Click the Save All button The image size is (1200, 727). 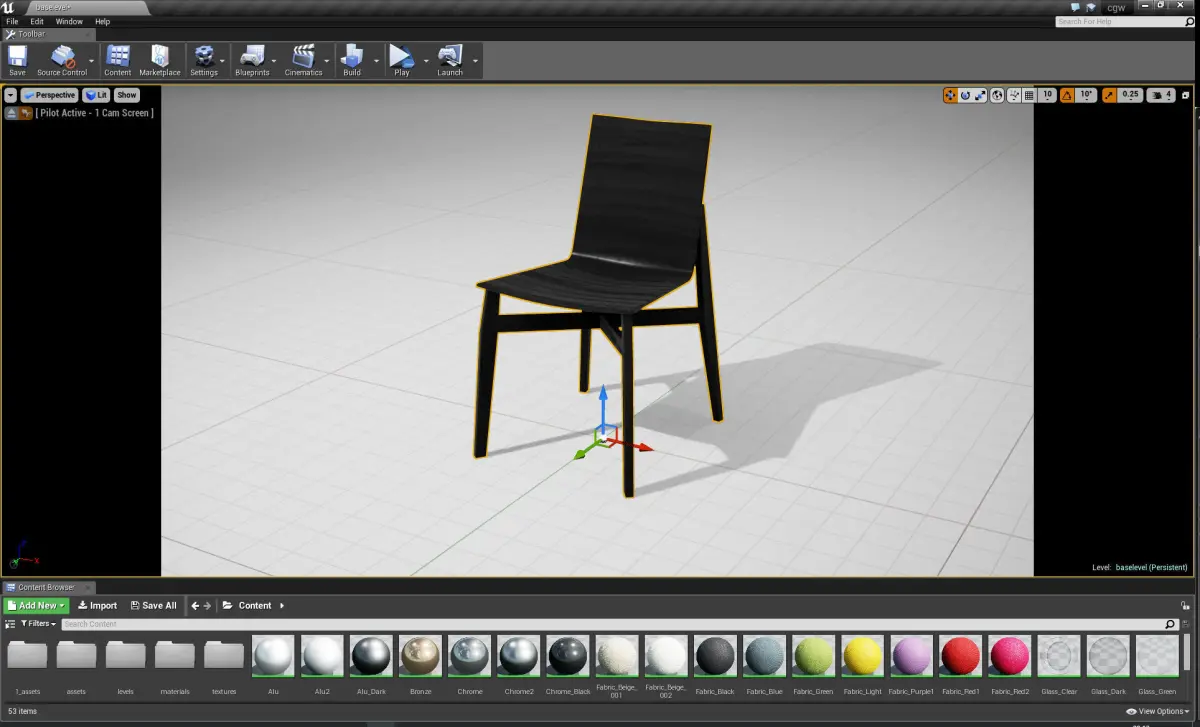(153, 605)
